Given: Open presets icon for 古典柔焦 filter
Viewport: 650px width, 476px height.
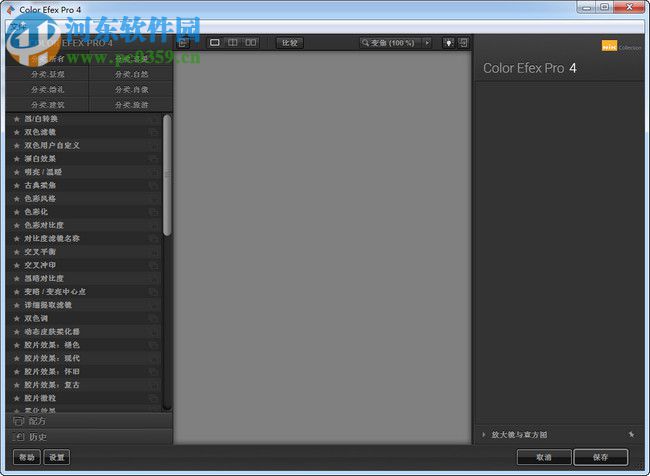Looking at the screenshot, I should [154, 185].
